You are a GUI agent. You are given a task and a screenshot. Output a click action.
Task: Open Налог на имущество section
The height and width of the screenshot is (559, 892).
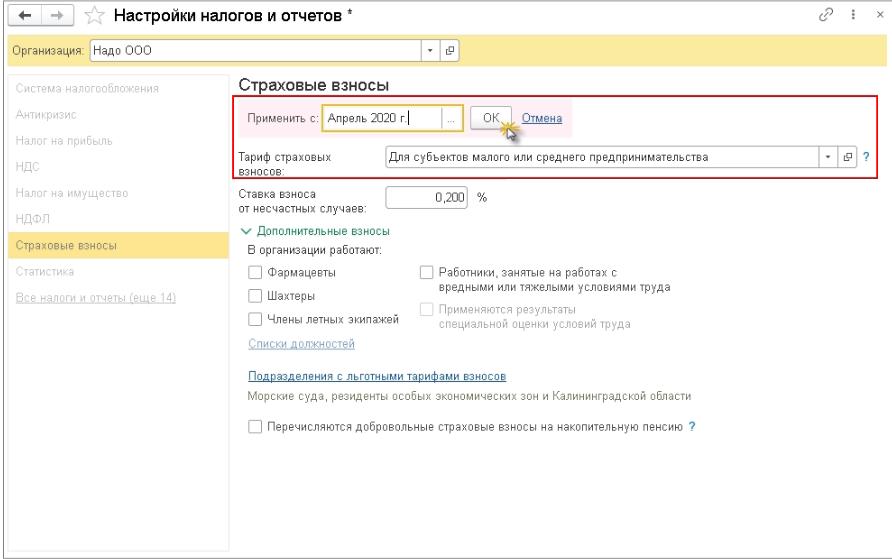[x=72, y=193]
